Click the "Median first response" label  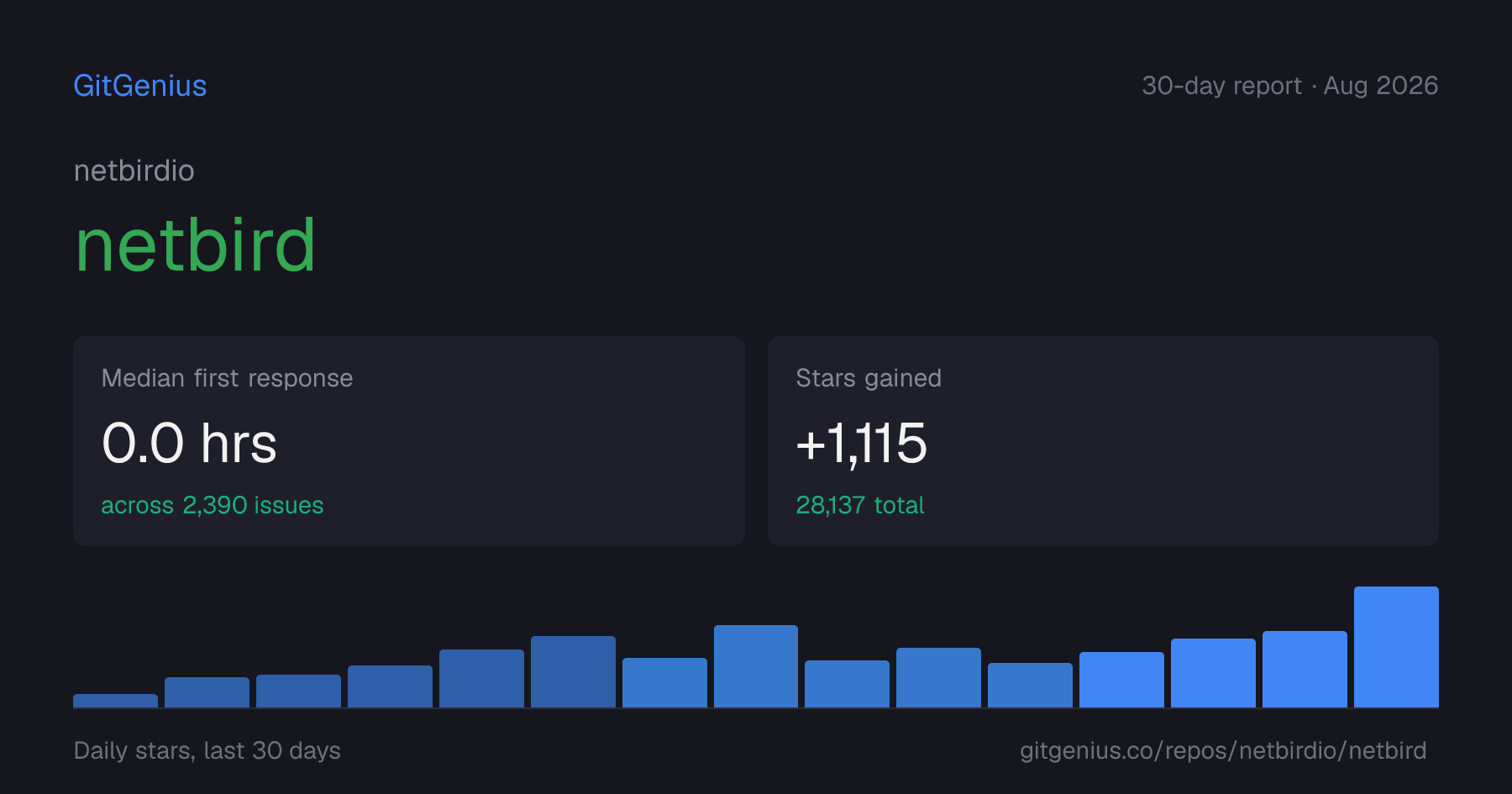[227, 378]
